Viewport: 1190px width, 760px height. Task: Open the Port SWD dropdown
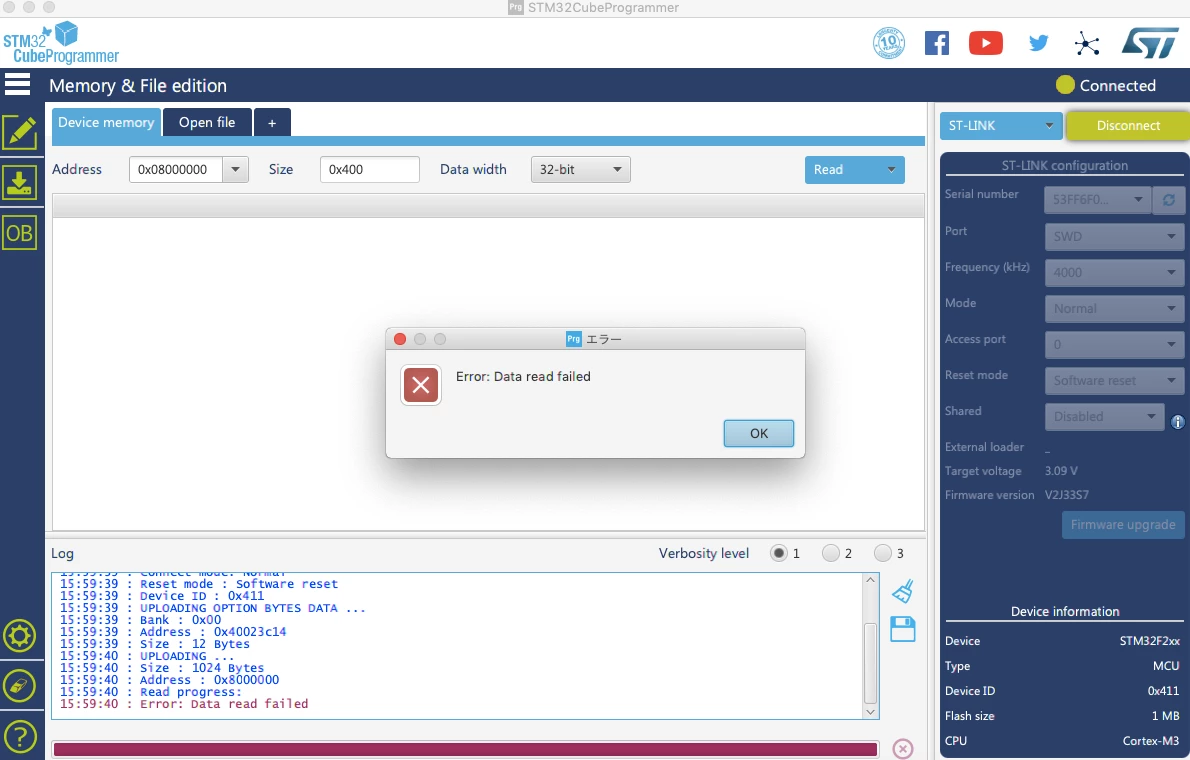click(x=1114, y=236)
